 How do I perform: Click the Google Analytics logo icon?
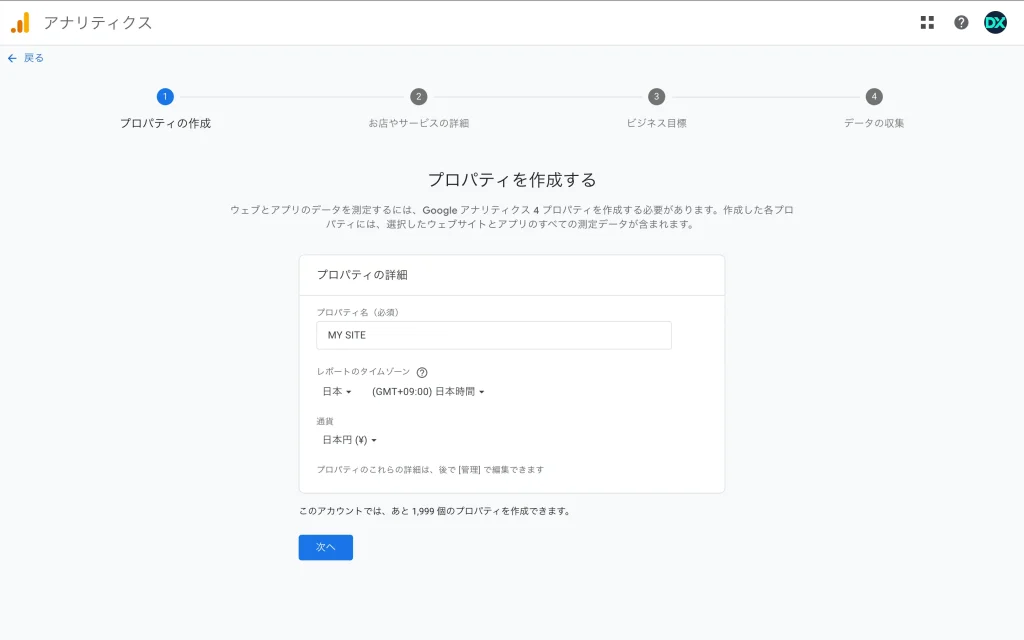[x=20, y=22]
